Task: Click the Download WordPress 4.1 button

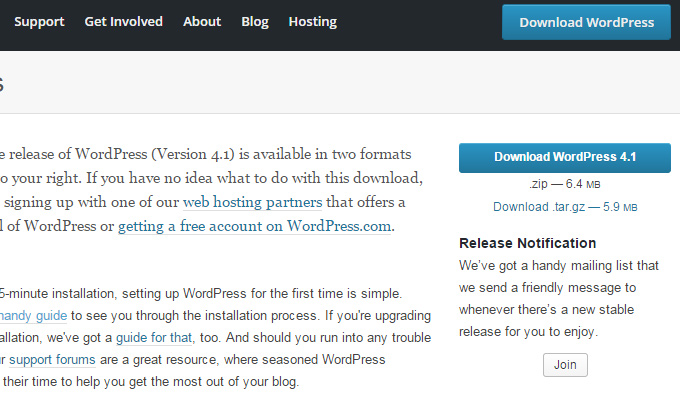Action: pos(565,157)
